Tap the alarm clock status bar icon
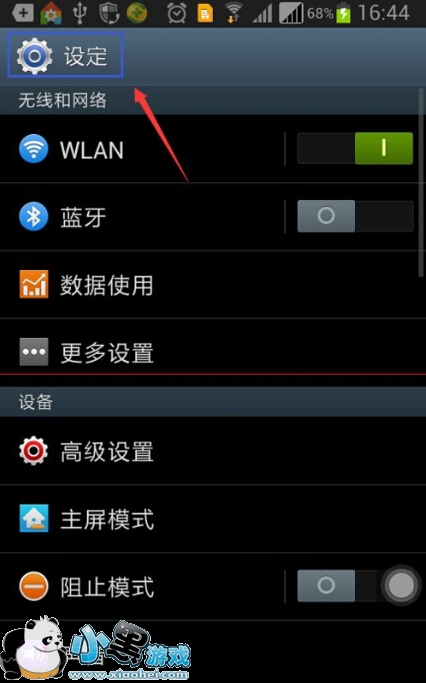 pyautogui.click(x=176, y=13)
